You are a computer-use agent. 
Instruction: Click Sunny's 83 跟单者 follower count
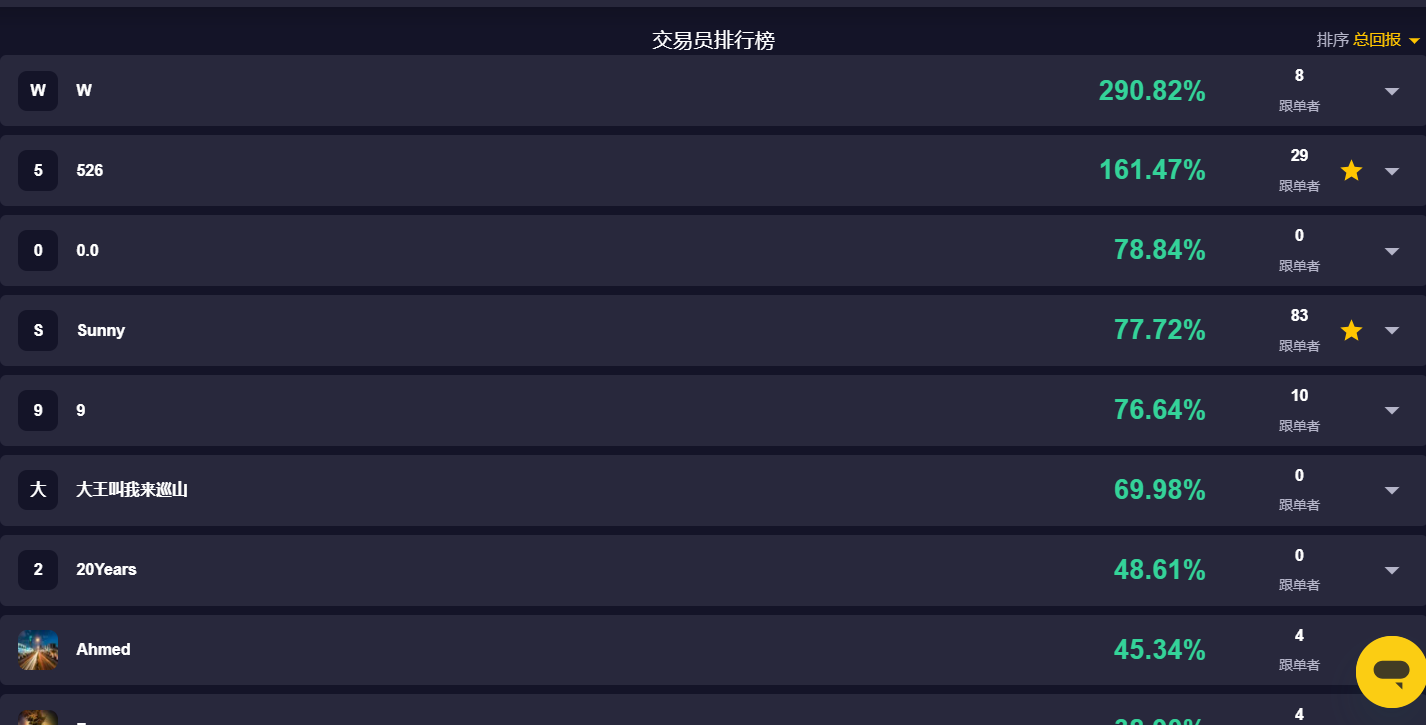(x=1299, y=329)
